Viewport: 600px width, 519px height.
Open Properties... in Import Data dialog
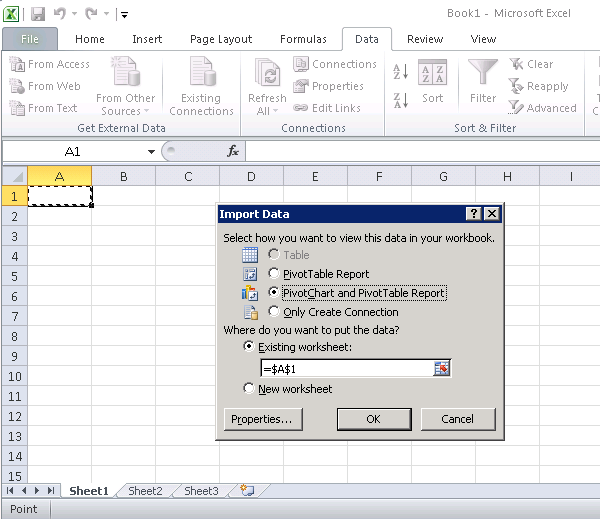[x=261, y=419]
